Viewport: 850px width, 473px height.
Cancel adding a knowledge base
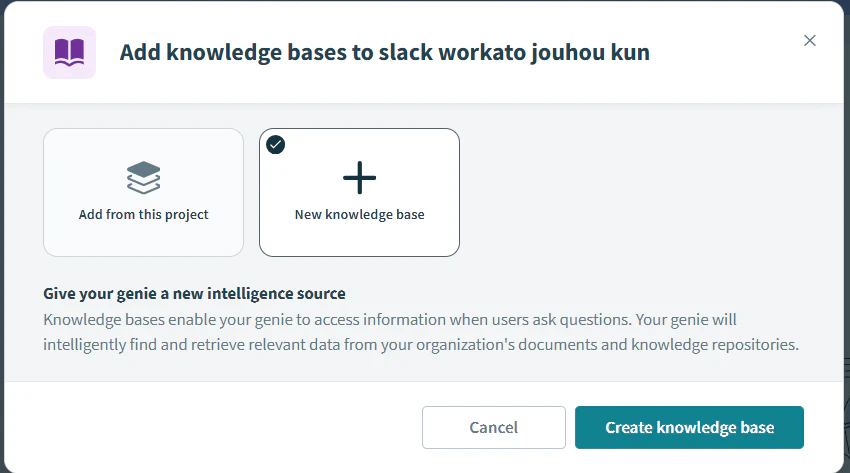click(x=494, y=427)
